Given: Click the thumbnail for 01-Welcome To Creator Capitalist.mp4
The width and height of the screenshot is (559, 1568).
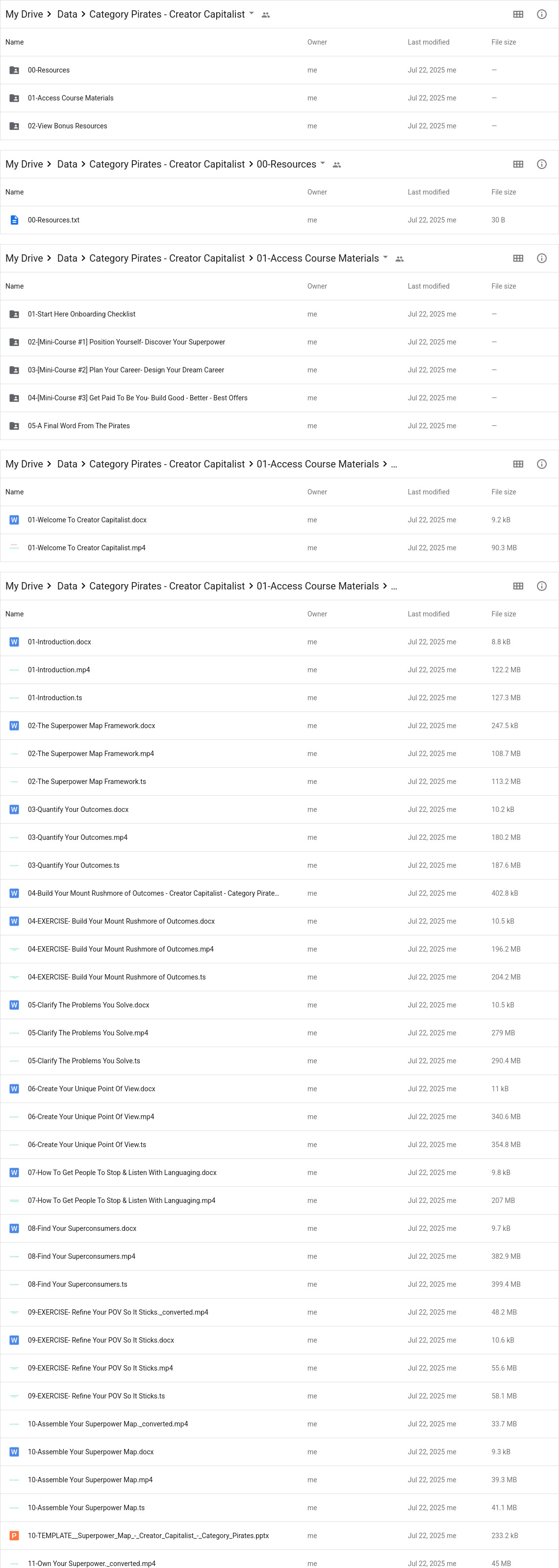Looking at the screenshot, I should pyautogui.click(x=14, y=548).
